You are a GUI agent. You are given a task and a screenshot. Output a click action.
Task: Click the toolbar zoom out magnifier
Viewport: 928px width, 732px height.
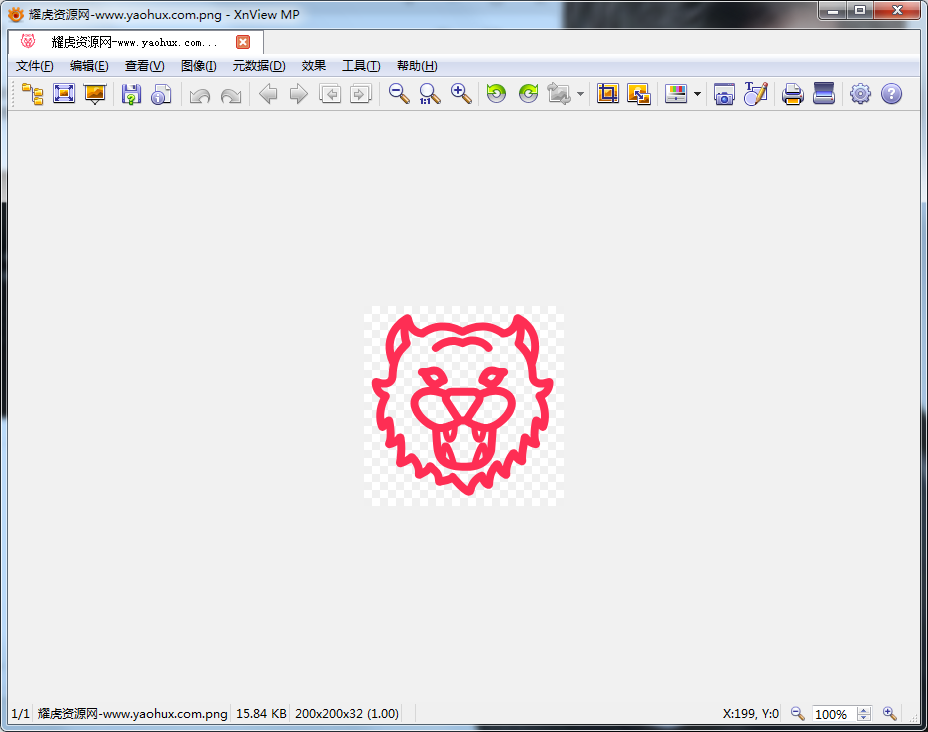pyautogui.click(x=399, y=95)
